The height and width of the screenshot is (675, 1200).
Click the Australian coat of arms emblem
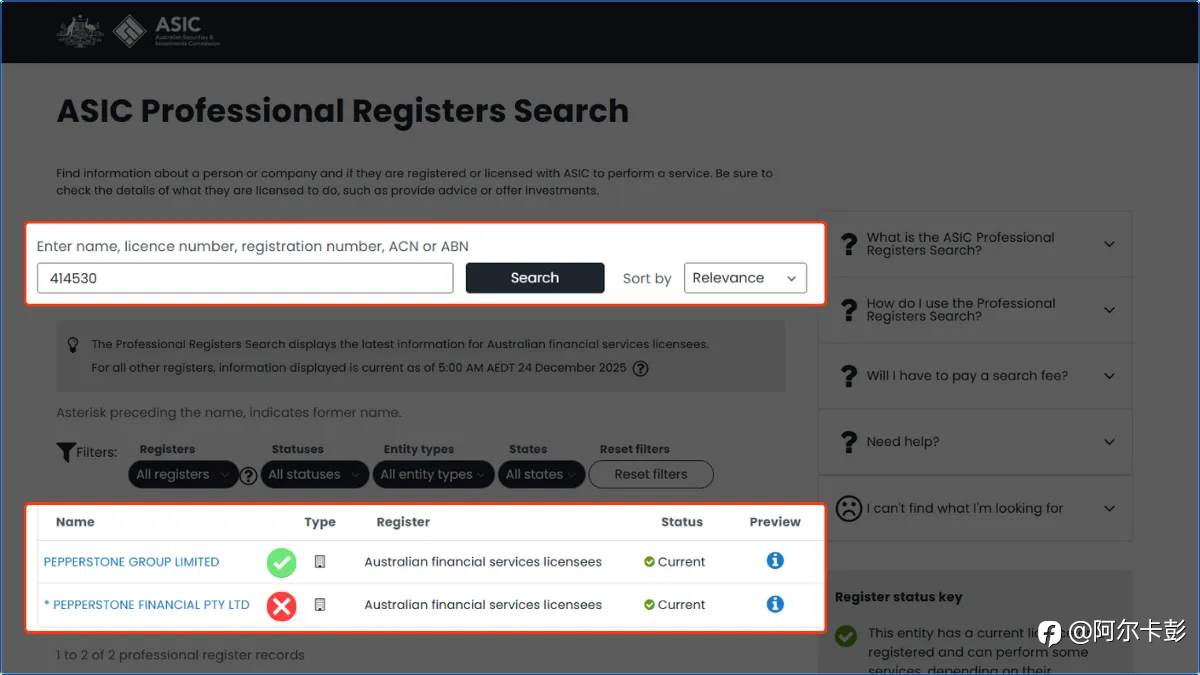point(80,31)
